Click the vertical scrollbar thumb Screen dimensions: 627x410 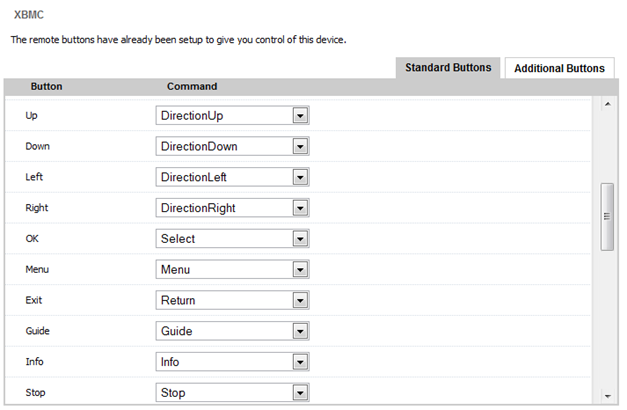(606, 216)
